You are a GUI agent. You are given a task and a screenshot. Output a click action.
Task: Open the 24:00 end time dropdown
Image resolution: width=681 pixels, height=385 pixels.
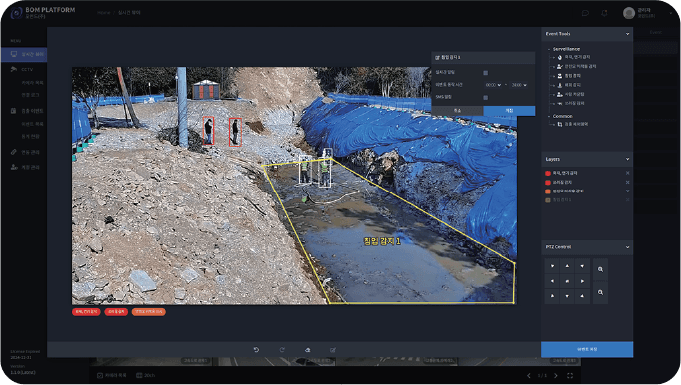coord(519,85)
